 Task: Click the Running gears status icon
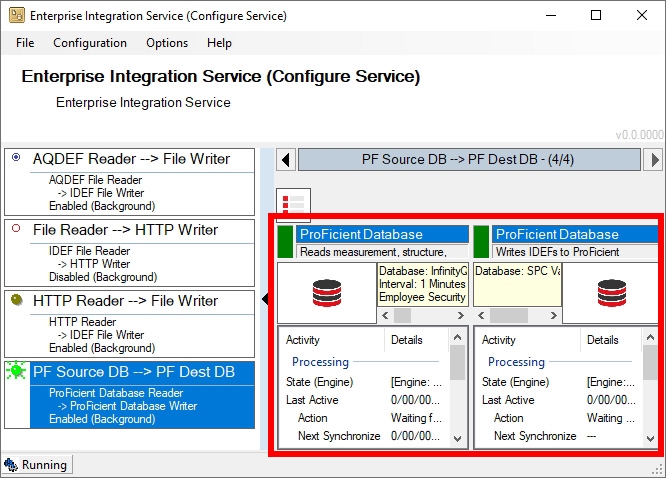pyautogui.click(x=11, y=465)
